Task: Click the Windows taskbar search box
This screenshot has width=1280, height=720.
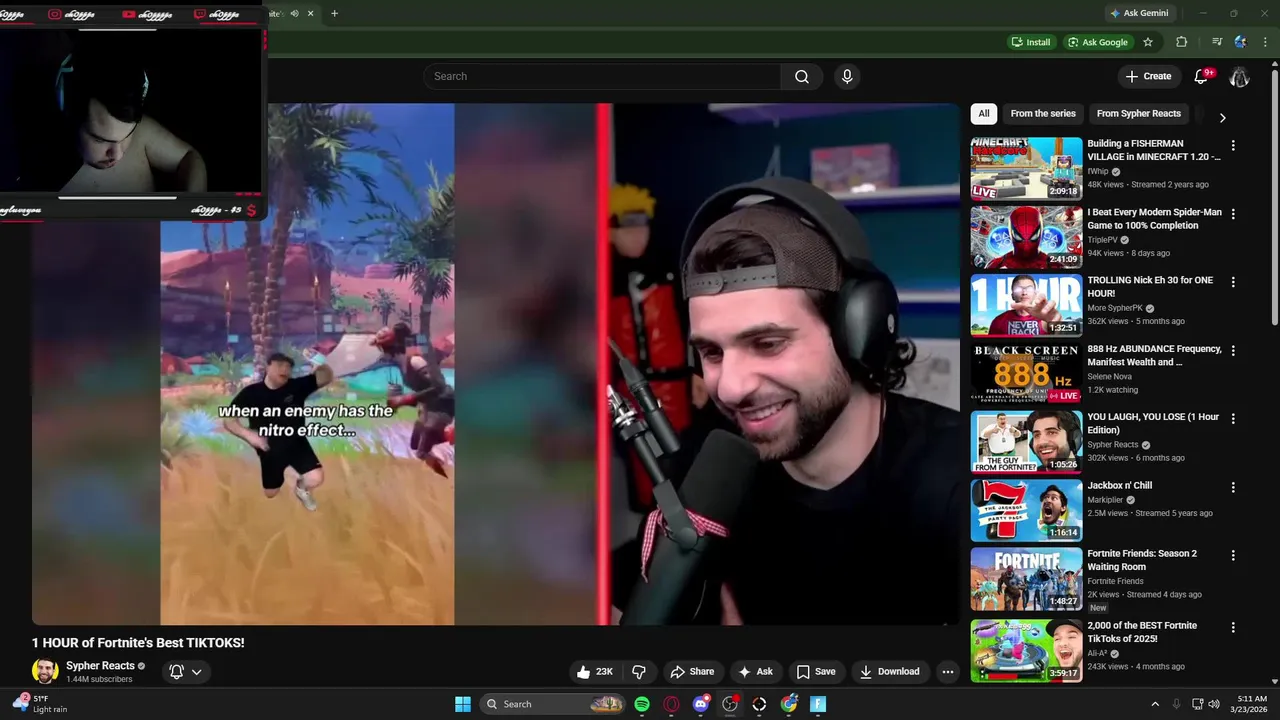Action: coord(552,704)
